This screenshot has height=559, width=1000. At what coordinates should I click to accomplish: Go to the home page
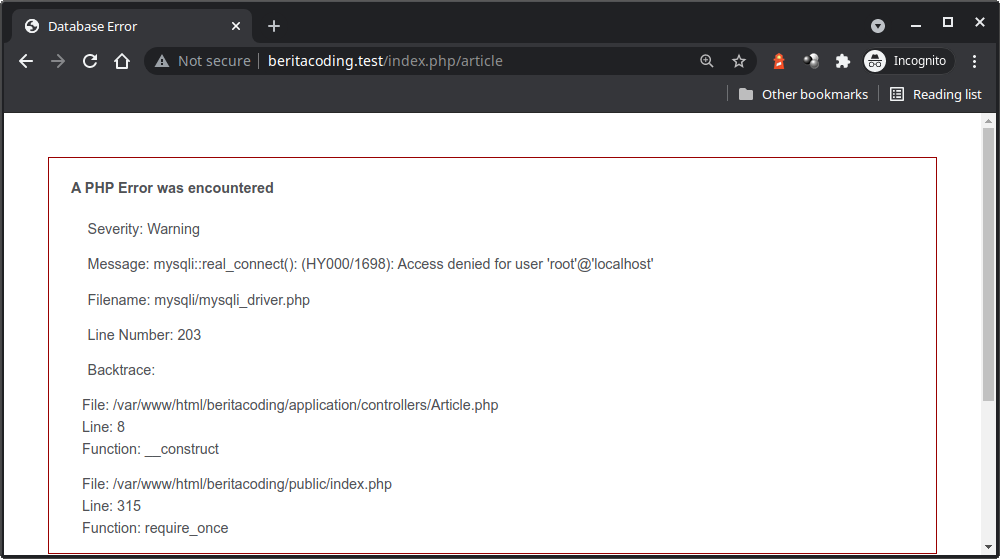[122, 61]
